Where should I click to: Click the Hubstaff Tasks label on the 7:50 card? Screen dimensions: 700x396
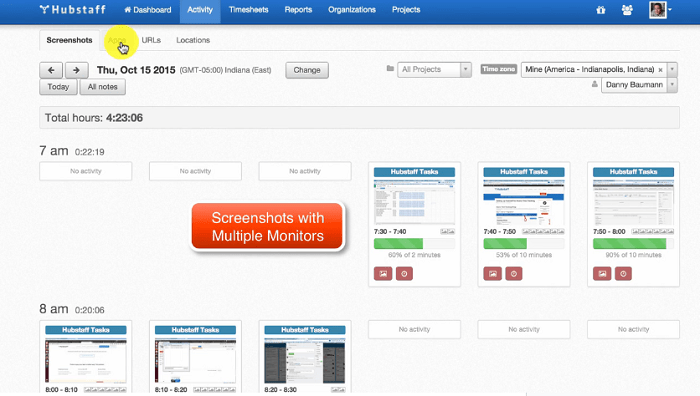click(633, 172)
